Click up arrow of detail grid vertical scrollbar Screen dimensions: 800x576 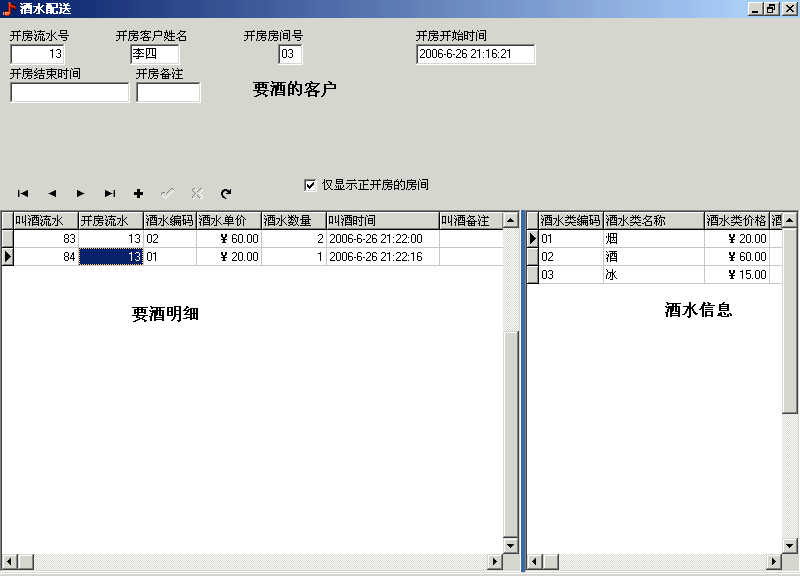(510, 220)
